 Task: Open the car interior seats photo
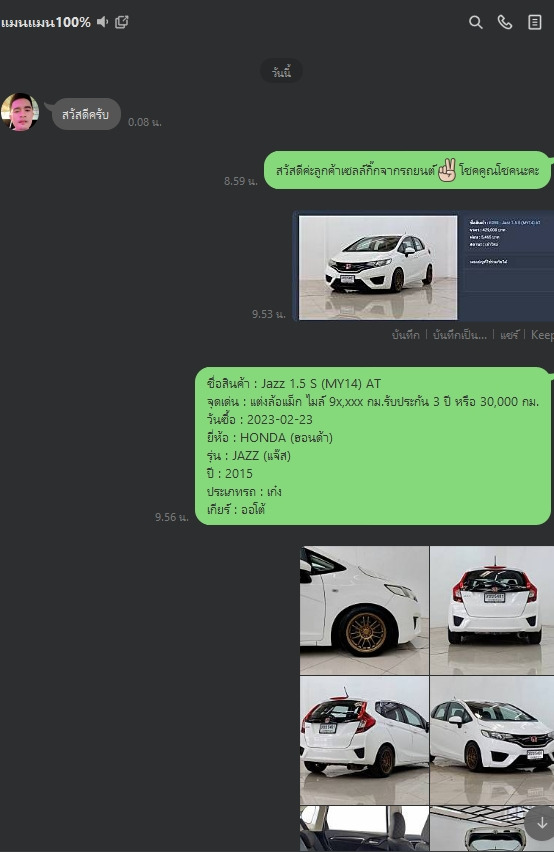tap(364, 829)
